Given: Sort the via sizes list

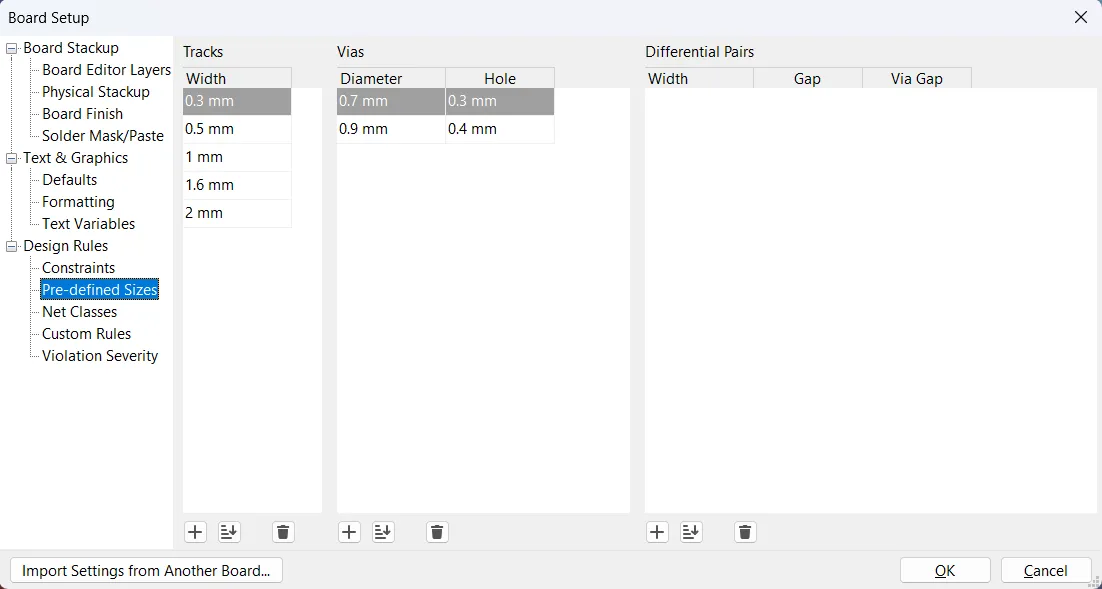Looking at the screenshot, I should coord(383,532).
